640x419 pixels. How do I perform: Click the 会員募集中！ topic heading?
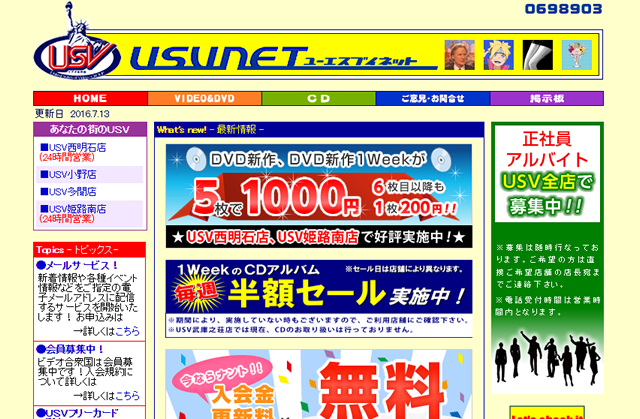click(70, 349)
